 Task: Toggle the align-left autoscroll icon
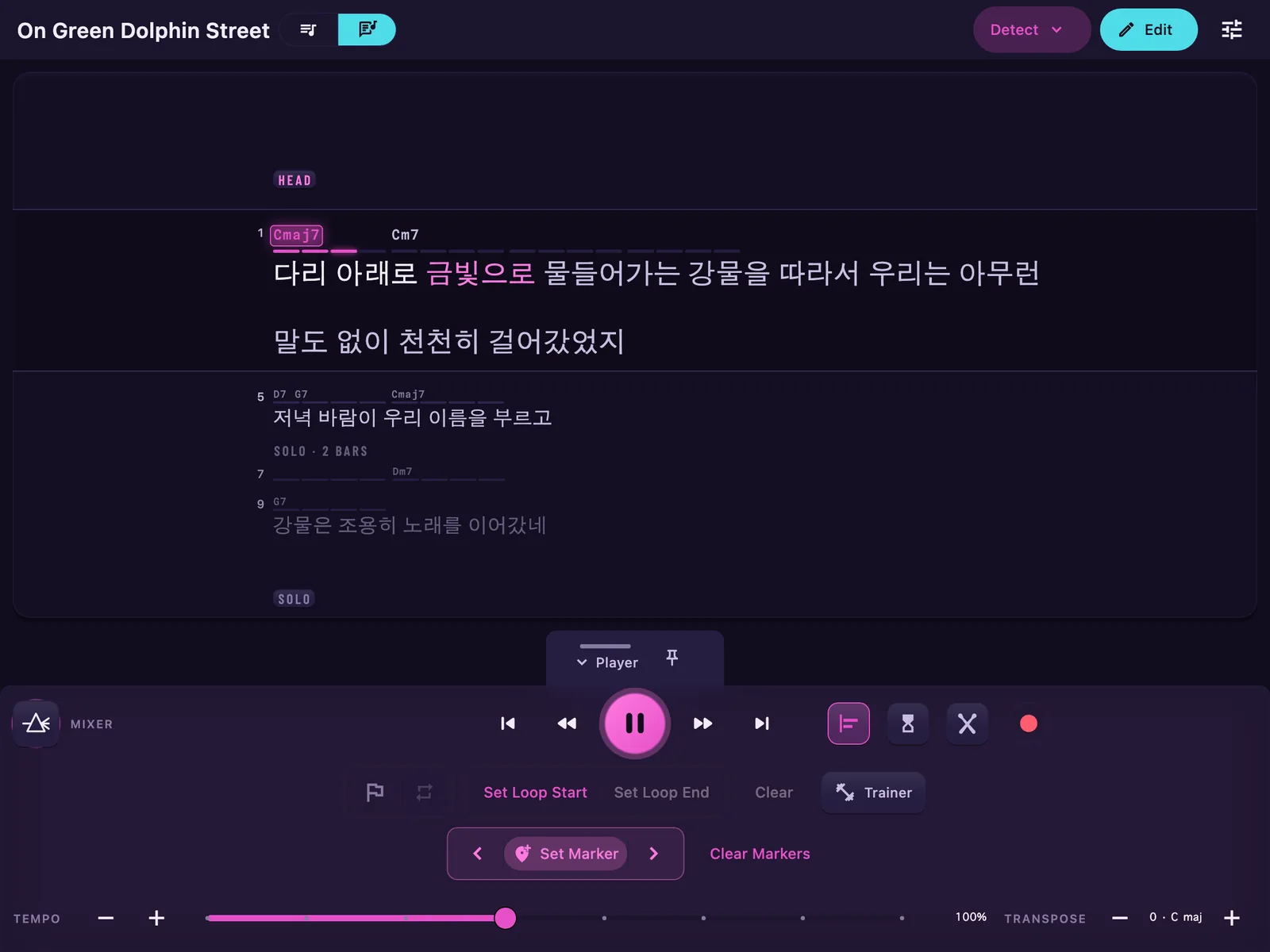849,724
